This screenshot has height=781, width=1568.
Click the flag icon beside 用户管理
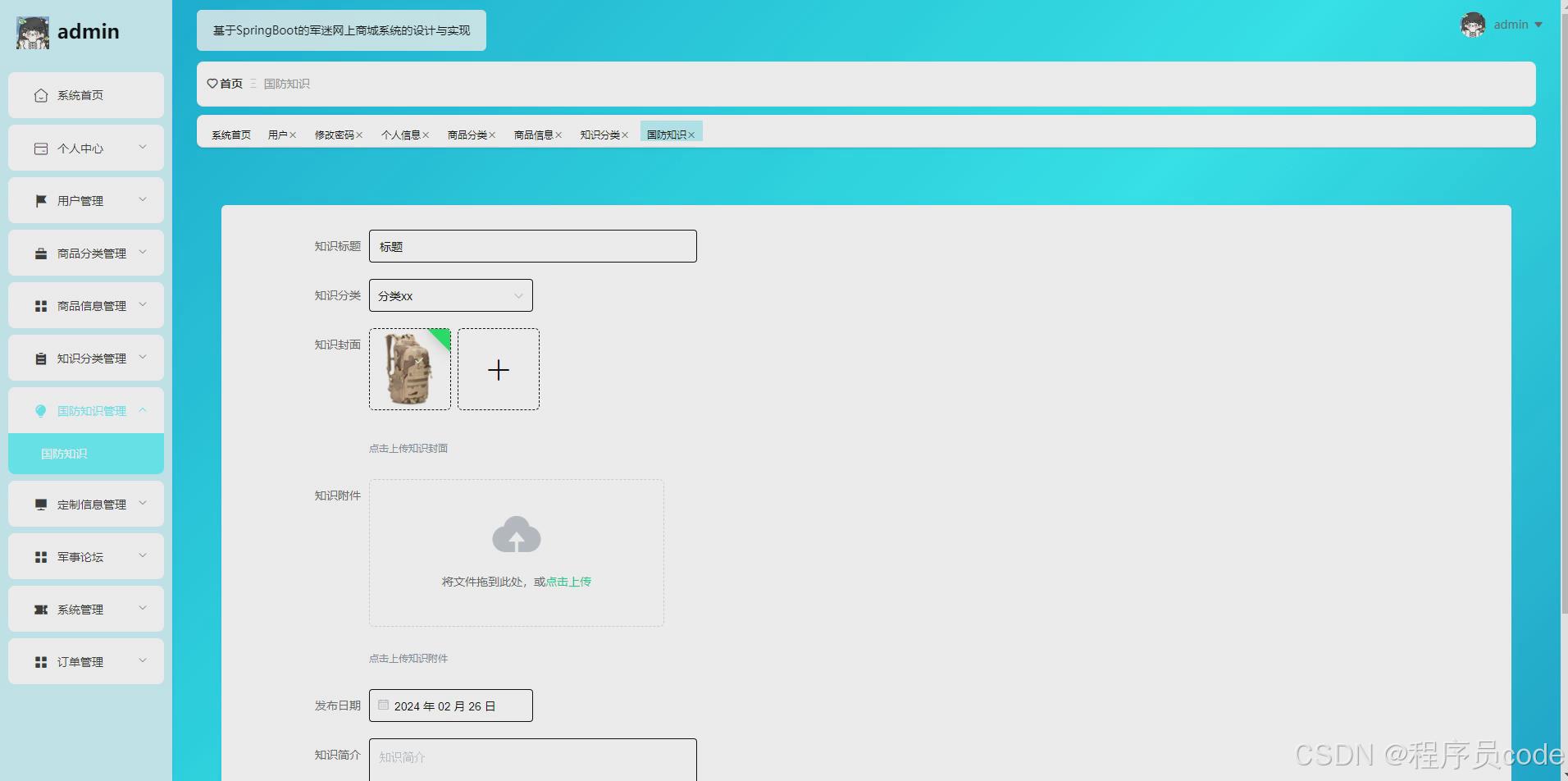click(41, 201)
